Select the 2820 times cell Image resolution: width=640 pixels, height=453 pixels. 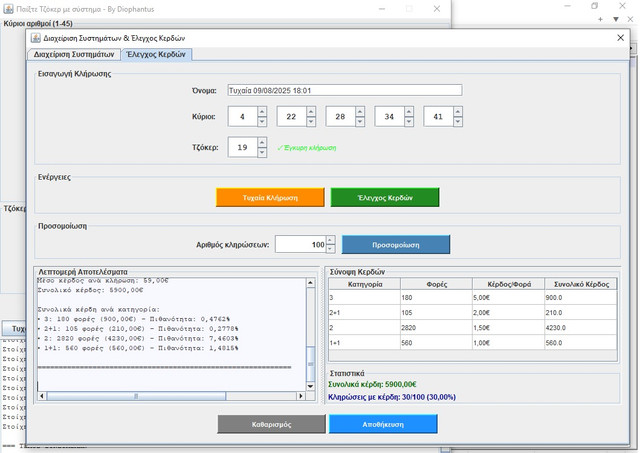pos(437,328)
